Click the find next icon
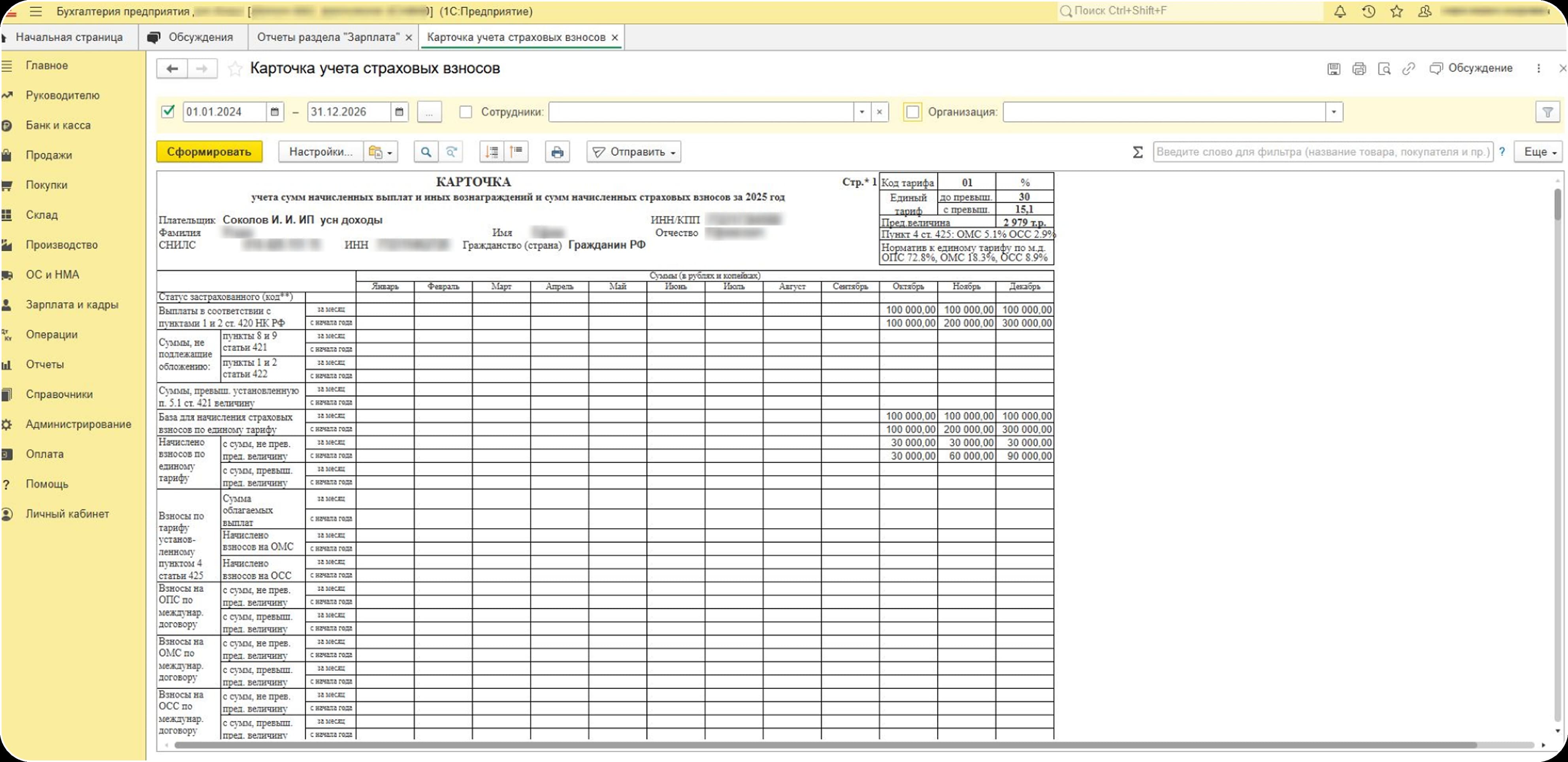1568x762 pixels. (451, 152)
